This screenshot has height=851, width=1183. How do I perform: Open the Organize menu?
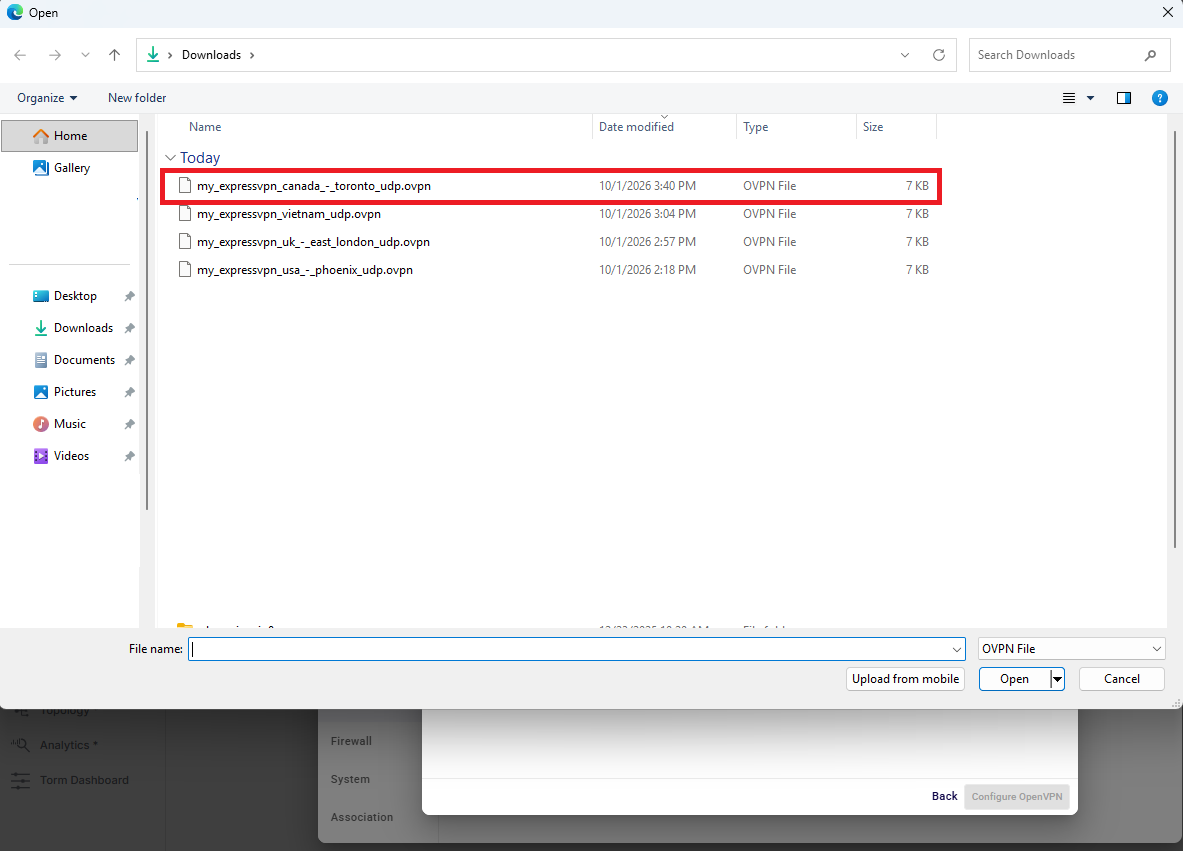[47, 98]
